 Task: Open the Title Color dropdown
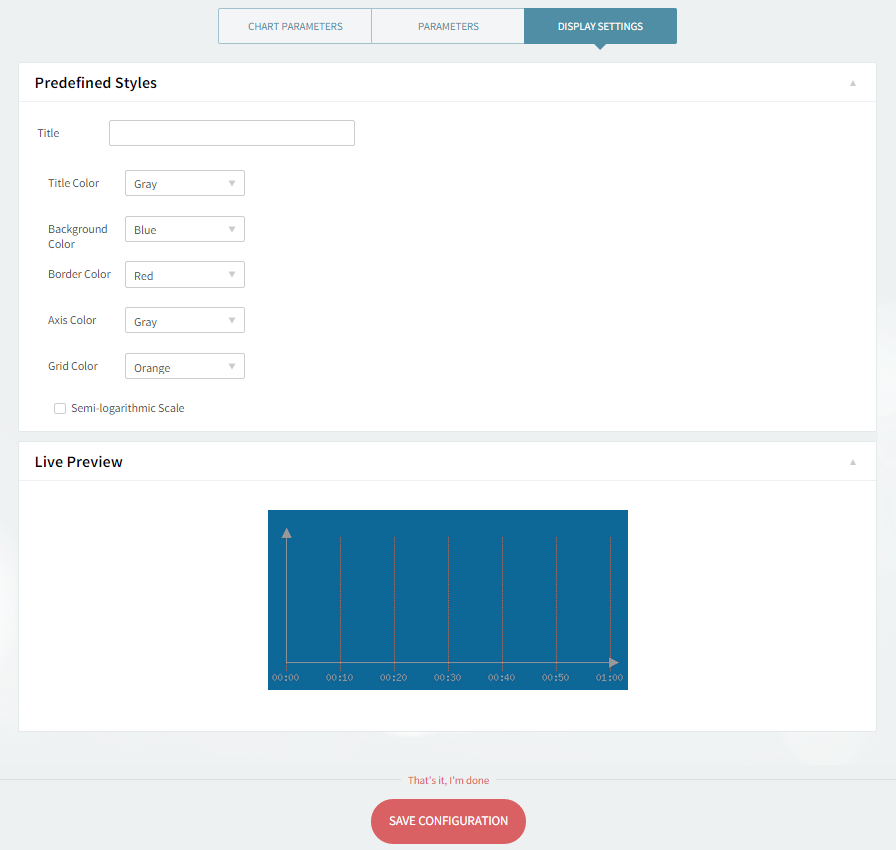pos(184,183)
